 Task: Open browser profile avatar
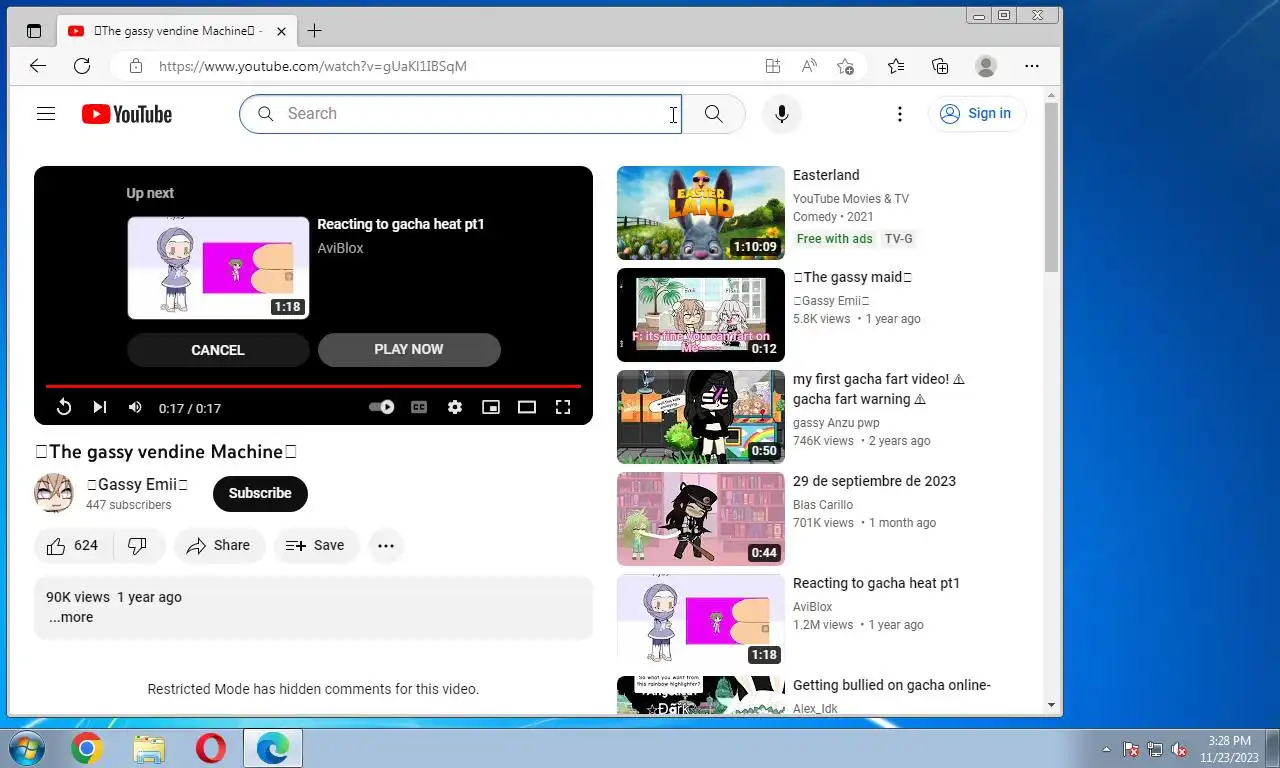[x=986, y=66]
